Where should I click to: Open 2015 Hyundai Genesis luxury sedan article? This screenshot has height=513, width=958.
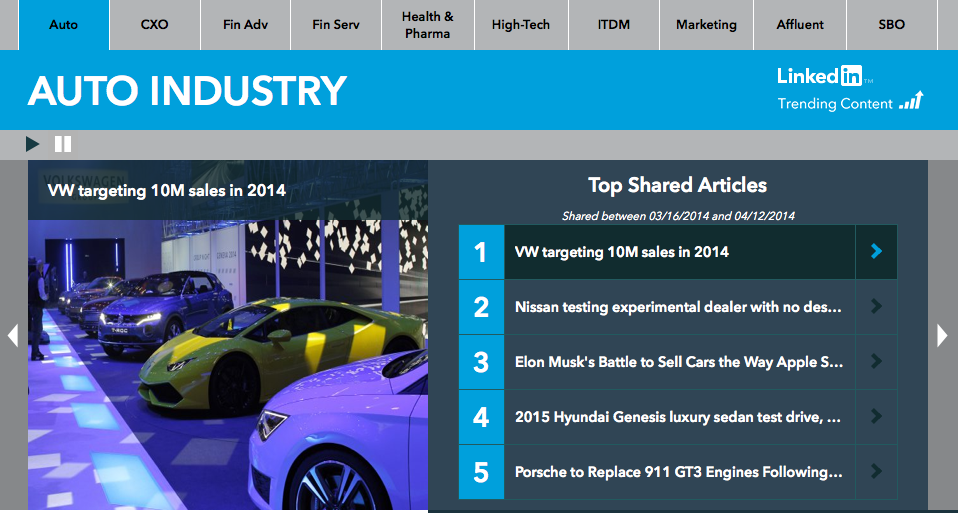(x=679, y=417)
